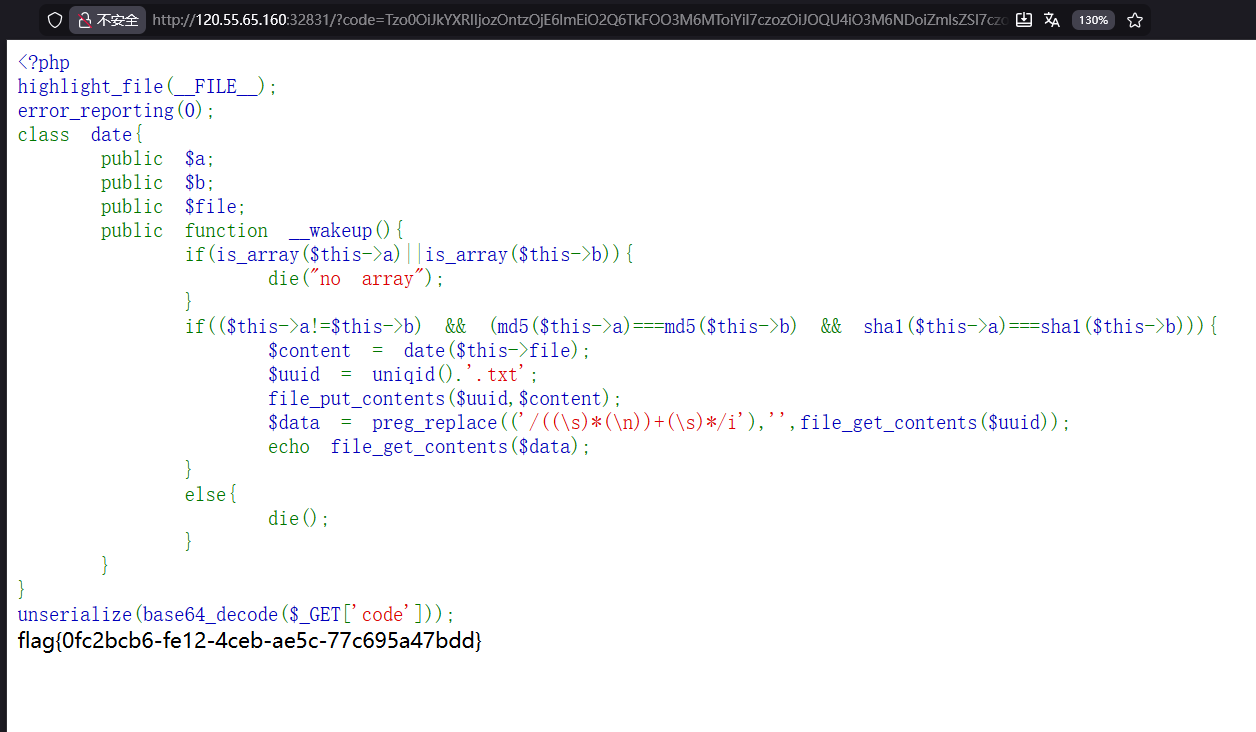Click the flag text at page bottom
The width and height of the screenshot is (1256, 732).
coord(250,640)
